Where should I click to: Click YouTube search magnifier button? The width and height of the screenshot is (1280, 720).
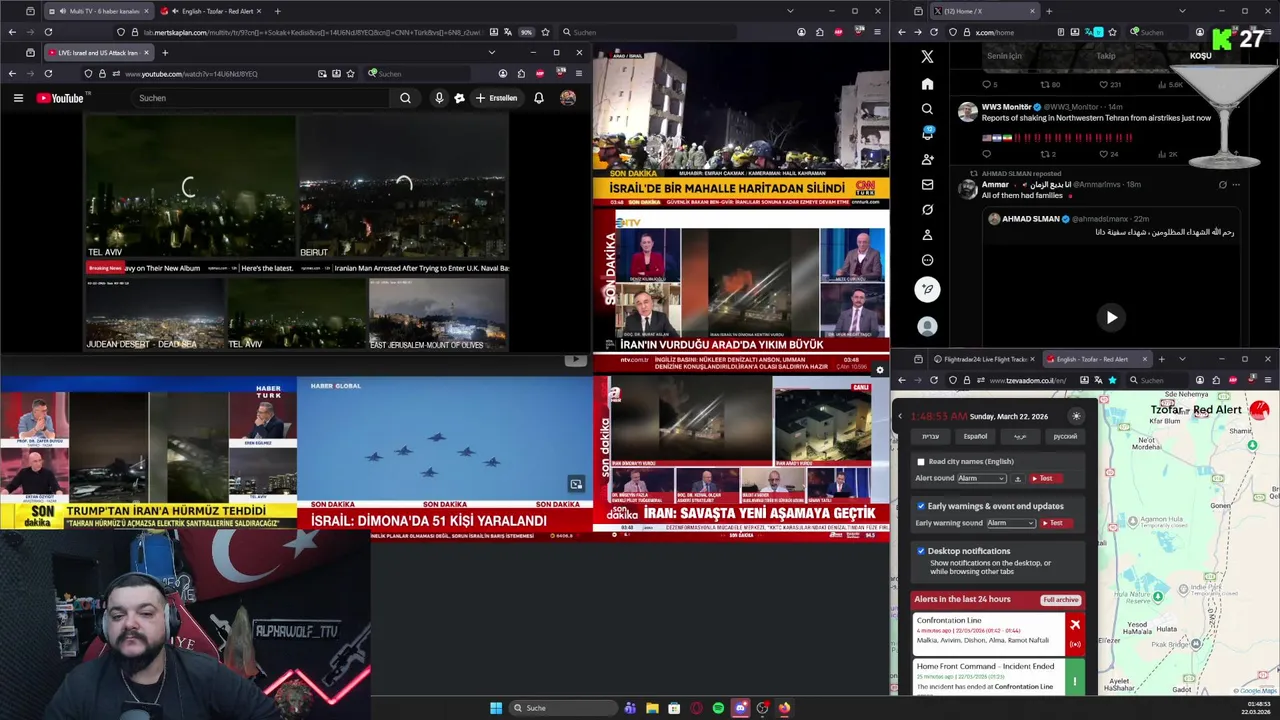pos(405,98)
